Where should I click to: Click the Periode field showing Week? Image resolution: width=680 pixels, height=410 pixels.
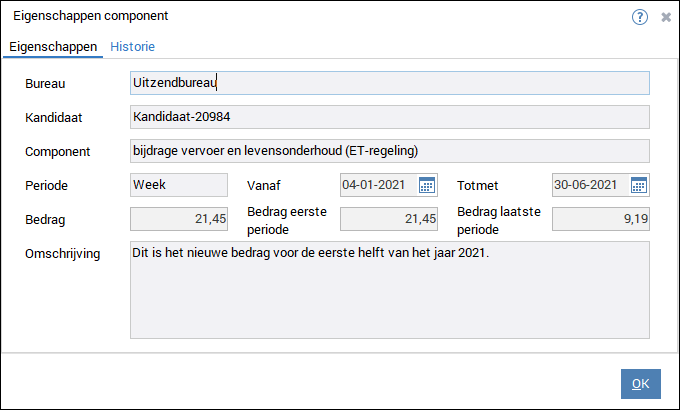[x=180, y=185]
